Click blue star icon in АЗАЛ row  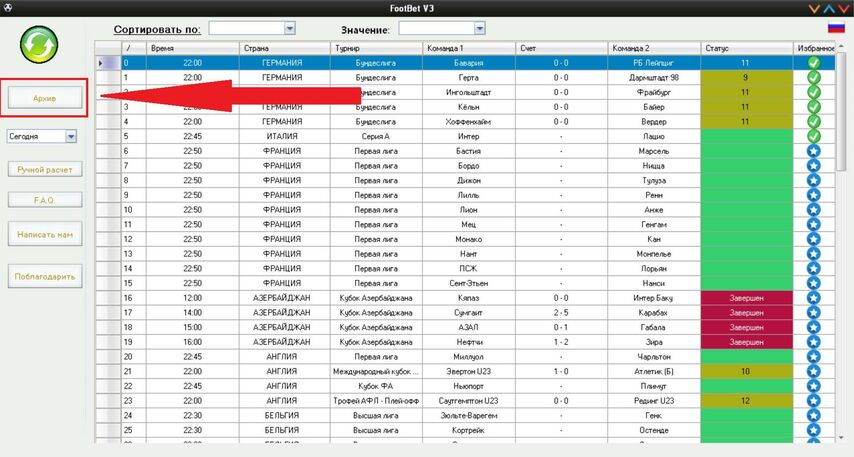(814, 327)
